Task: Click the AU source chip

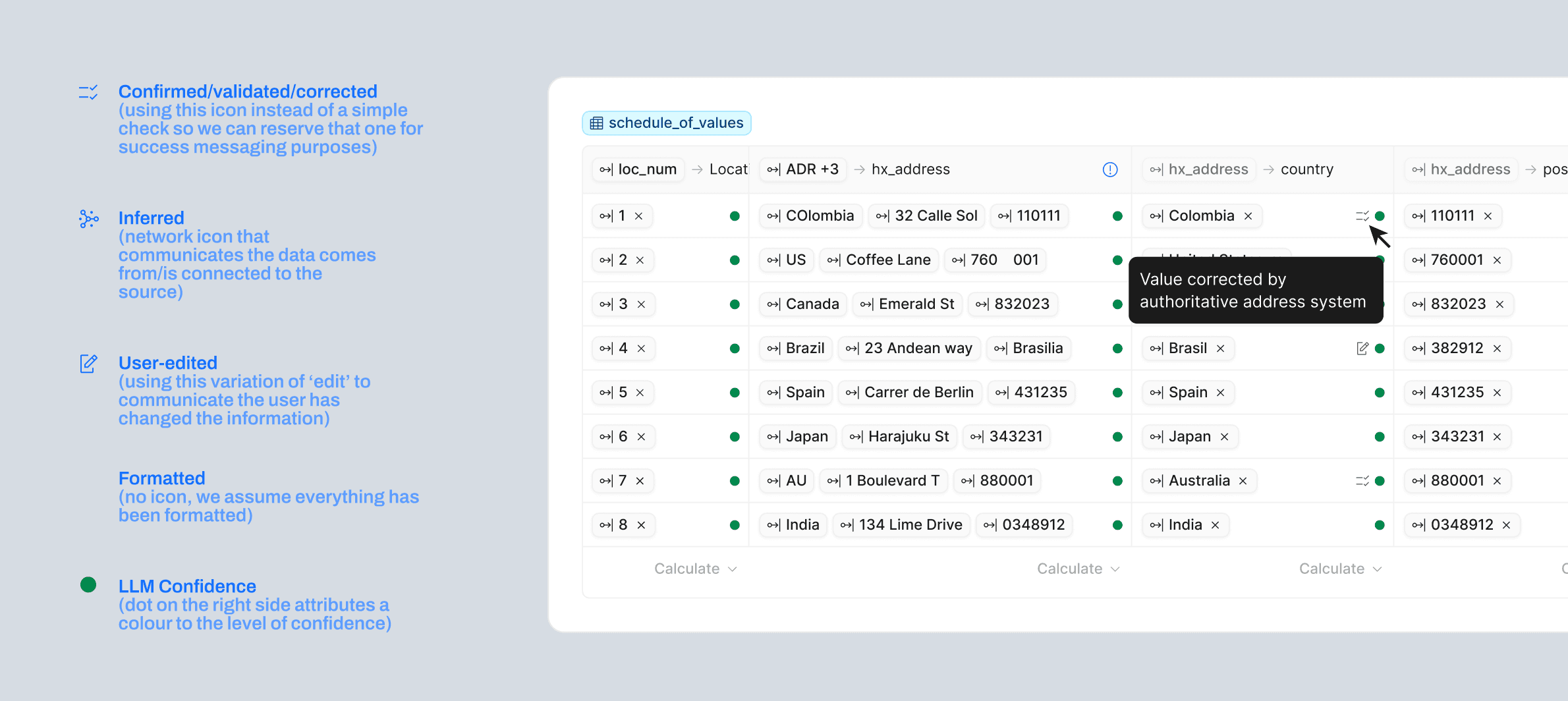Action: pos(787,481)
